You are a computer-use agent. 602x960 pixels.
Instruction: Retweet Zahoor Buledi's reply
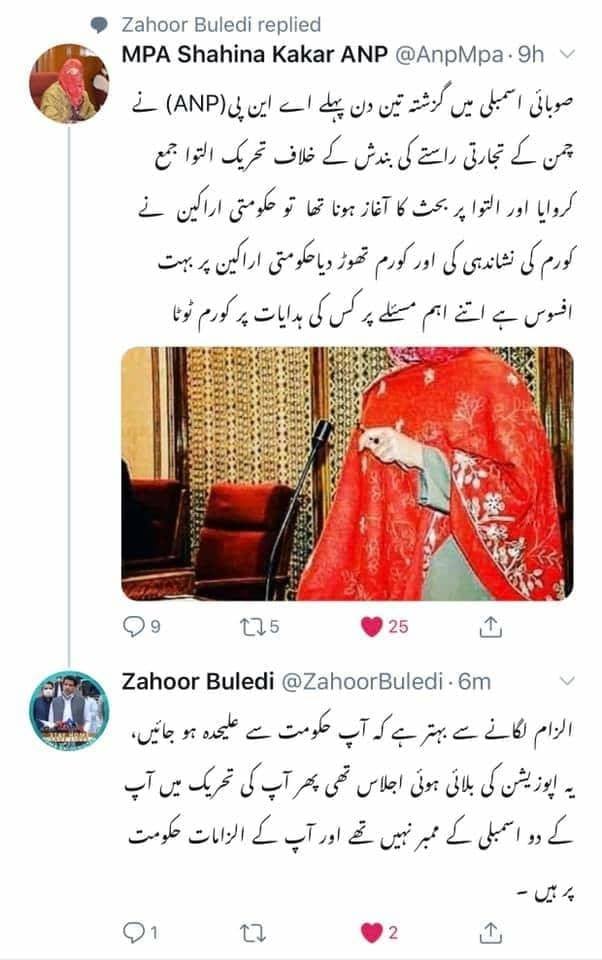(252, 933)
